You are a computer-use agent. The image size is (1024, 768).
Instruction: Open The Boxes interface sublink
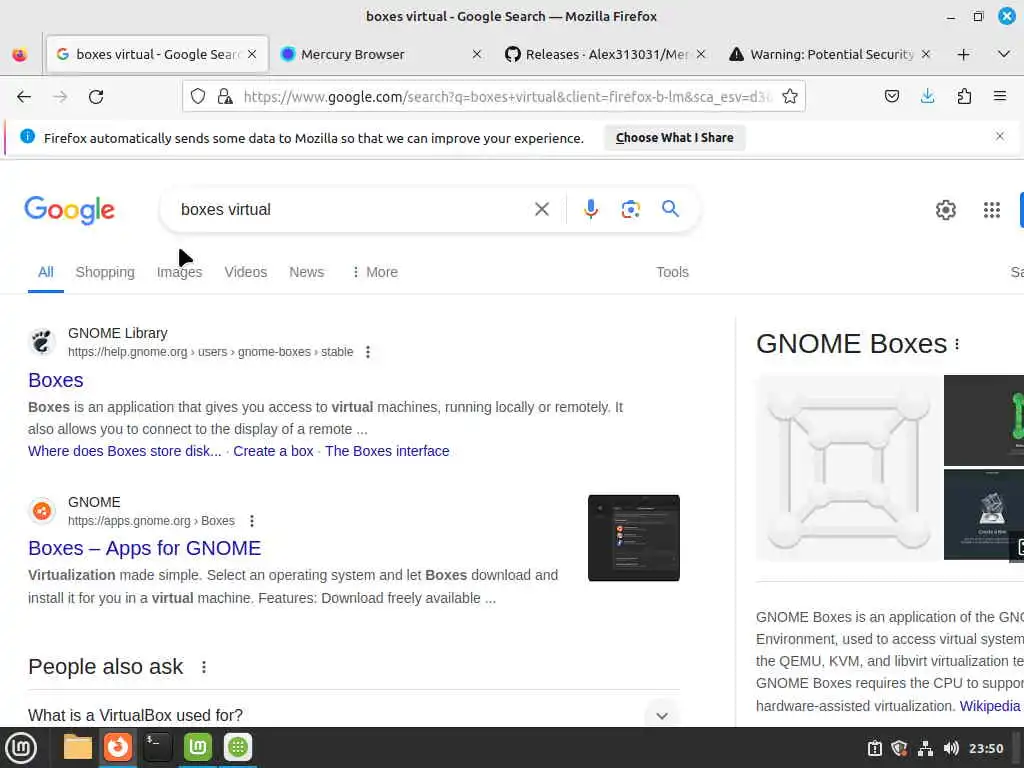tap(387, 451)
